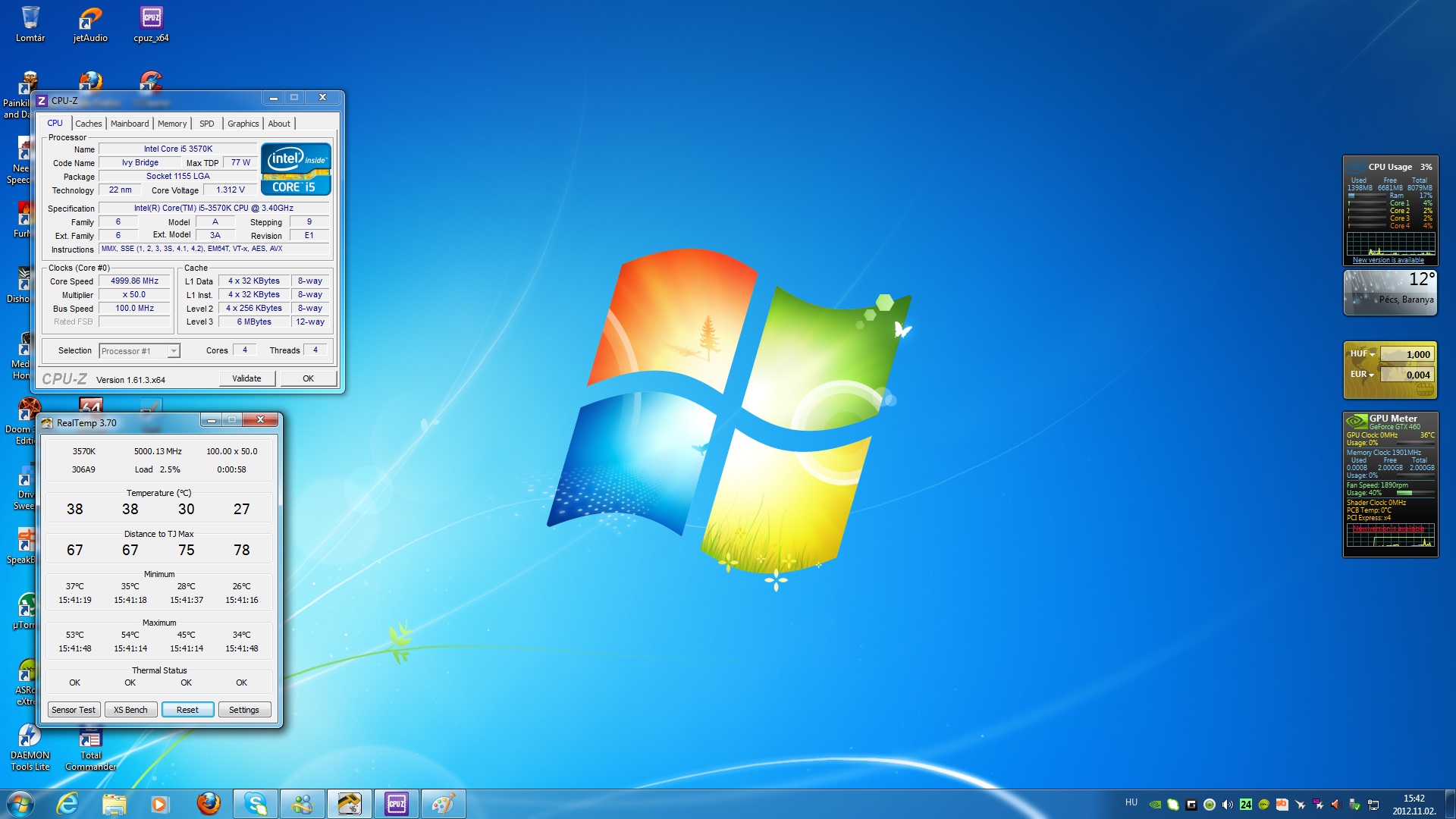Open the About tab in CPU-Z
Screen dimensions: 1456x819
point(279,124)
